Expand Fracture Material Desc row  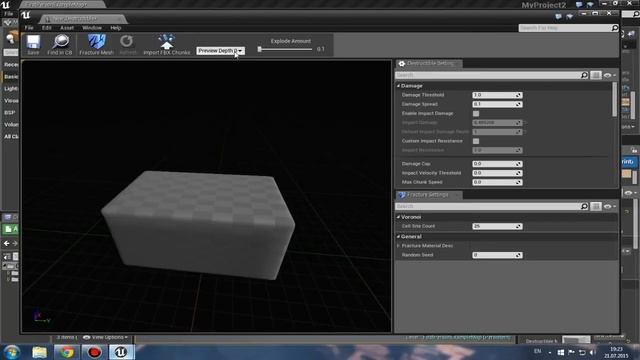[x=398, y=246]
